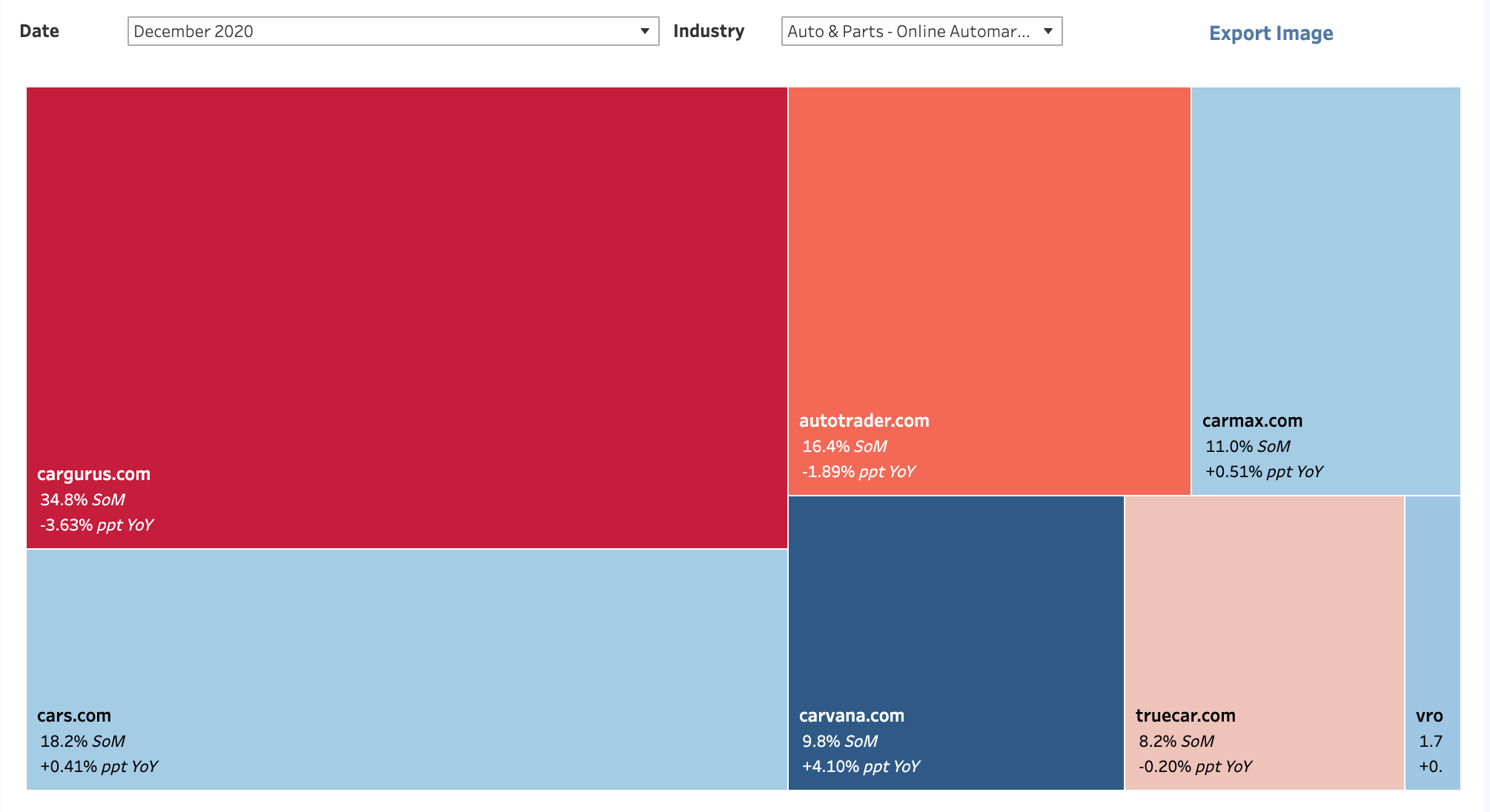Click the -3.63% ppt YoY value
Viewport: 1490px width, 812px height.
(x=96, y=525)
